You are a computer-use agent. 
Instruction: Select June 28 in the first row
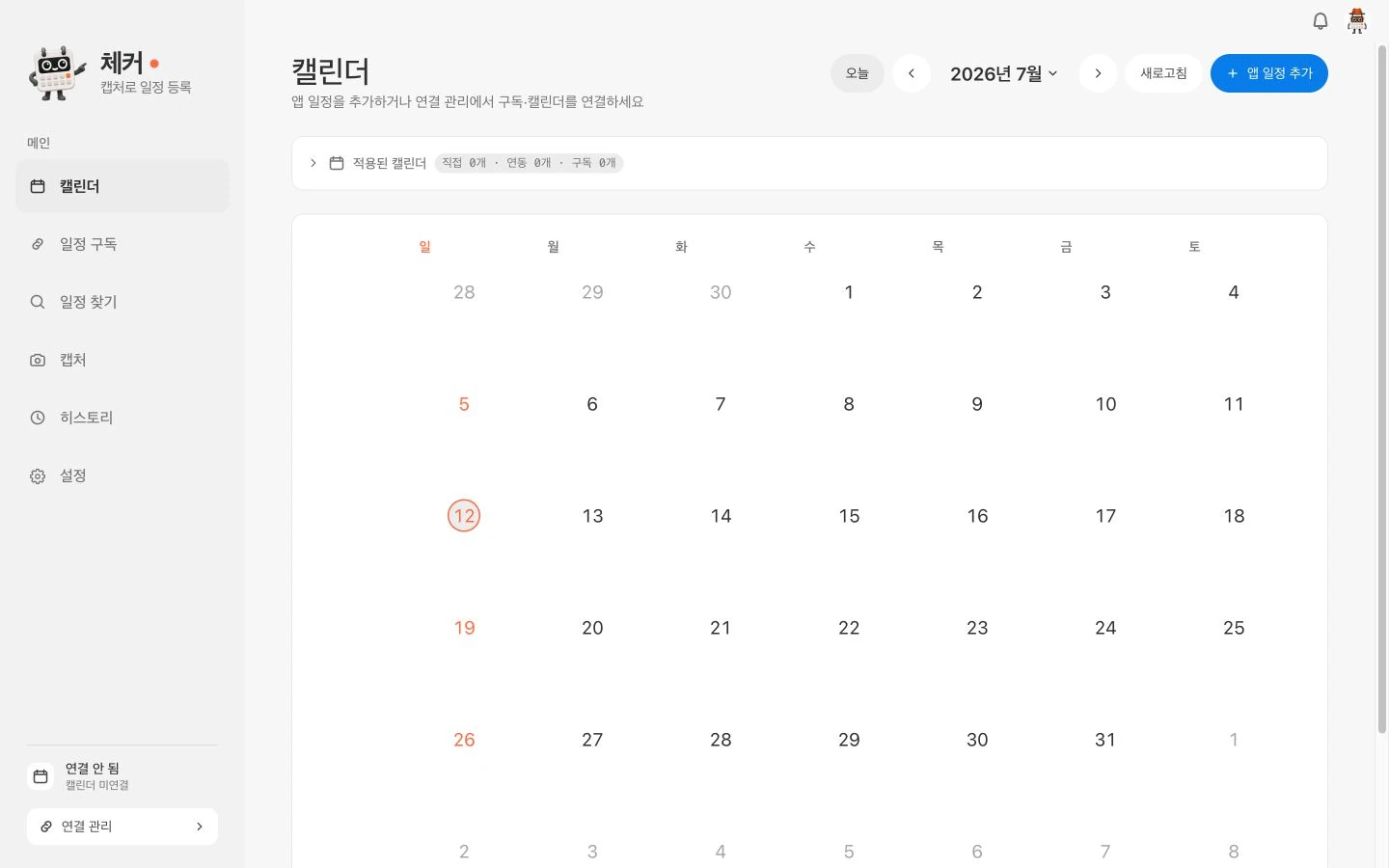point(464,292)
